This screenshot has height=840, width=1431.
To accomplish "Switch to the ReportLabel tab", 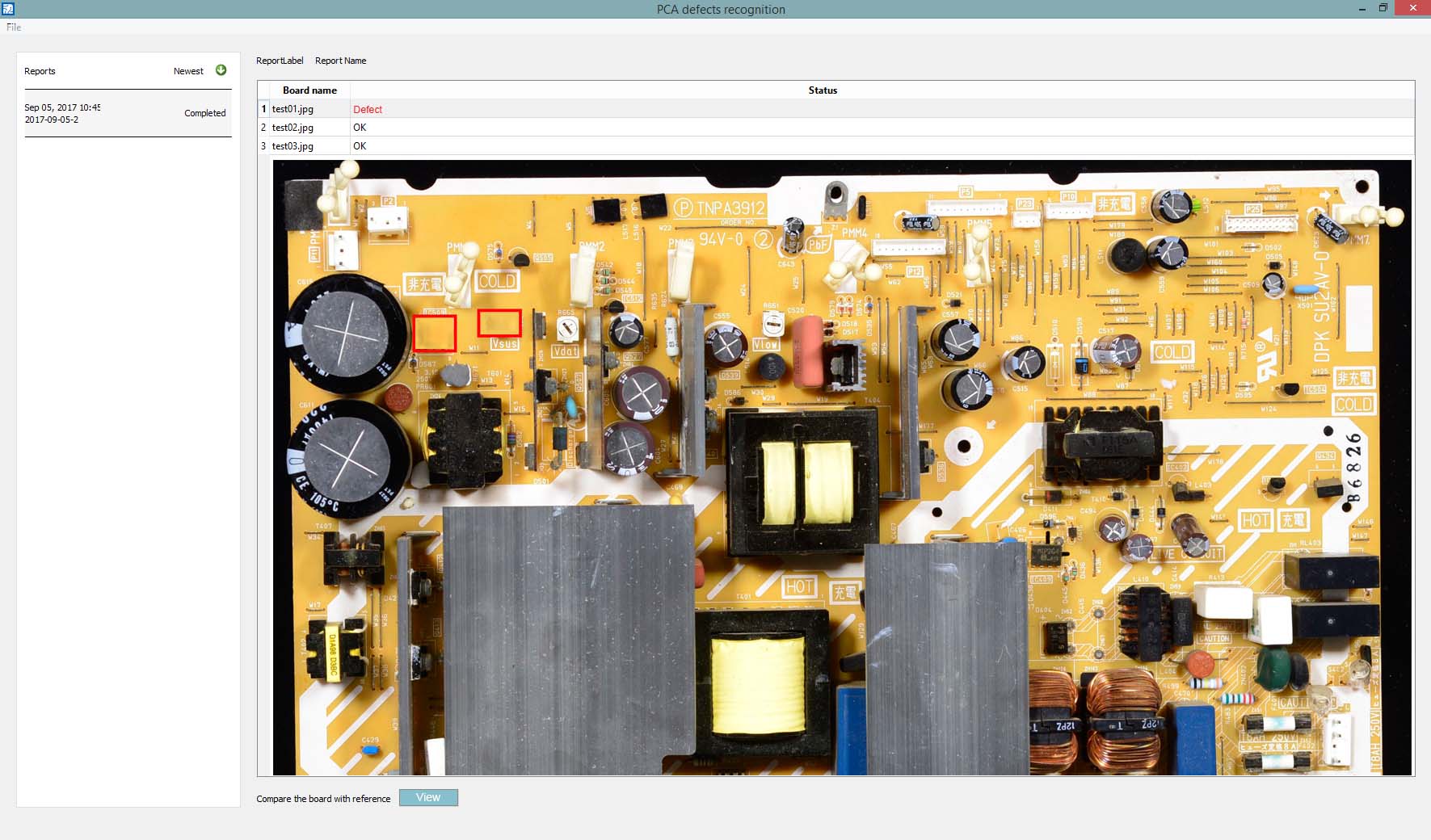I will click(x=279, y=60).
